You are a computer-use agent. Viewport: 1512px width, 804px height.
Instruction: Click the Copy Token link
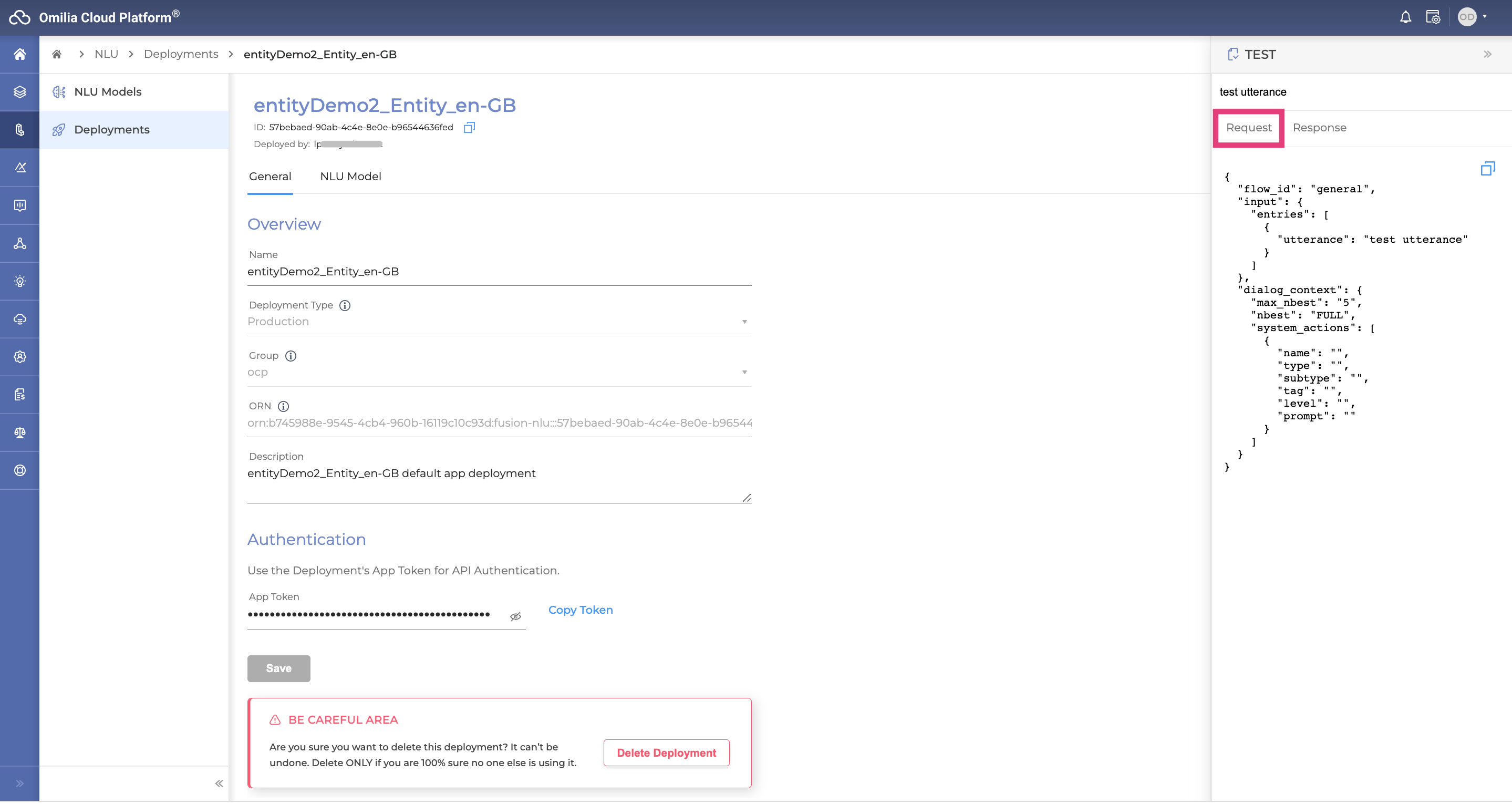(x=580, y=610)
